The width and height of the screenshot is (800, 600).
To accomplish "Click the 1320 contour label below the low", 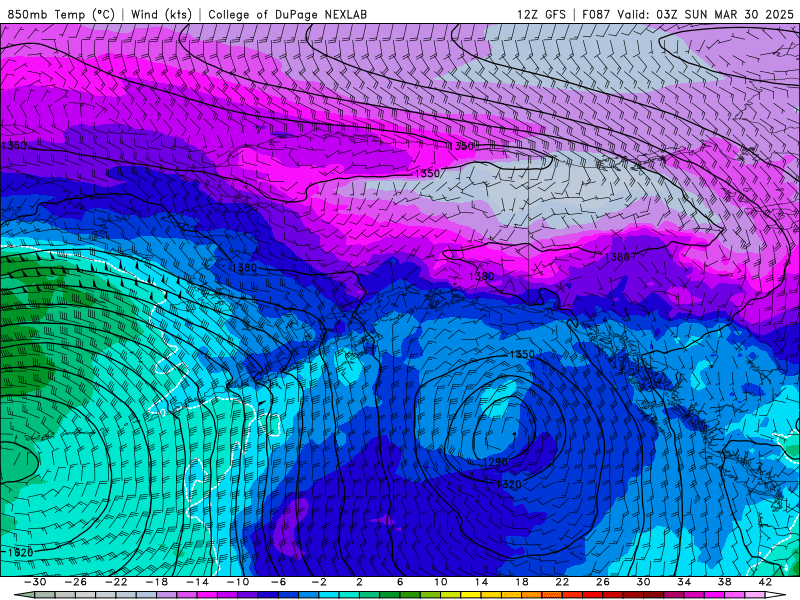I will [x=509, y=484].
